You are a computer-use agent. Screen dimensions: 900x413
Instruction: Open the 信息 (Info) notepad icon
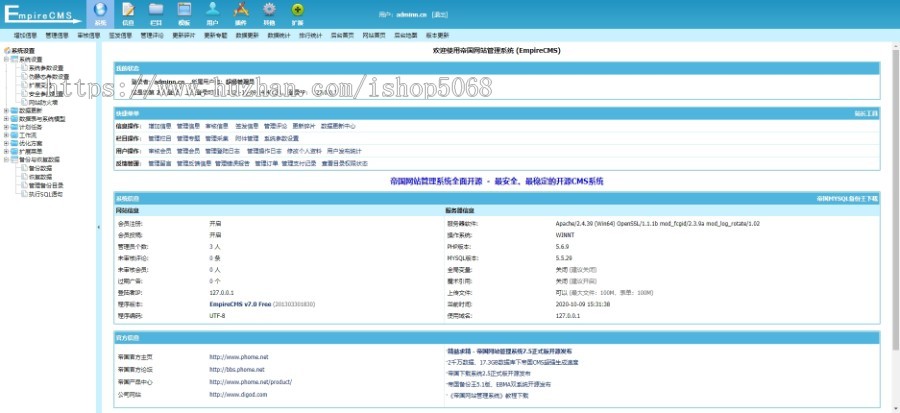pos(129,10)
